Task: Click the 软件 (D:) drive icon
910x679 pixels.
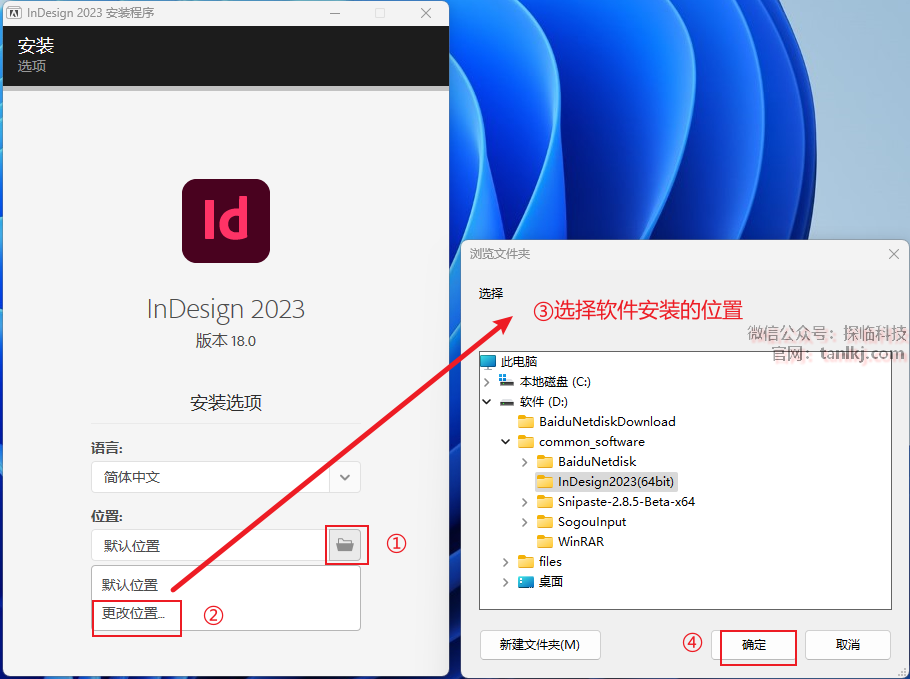Action: 507,402
